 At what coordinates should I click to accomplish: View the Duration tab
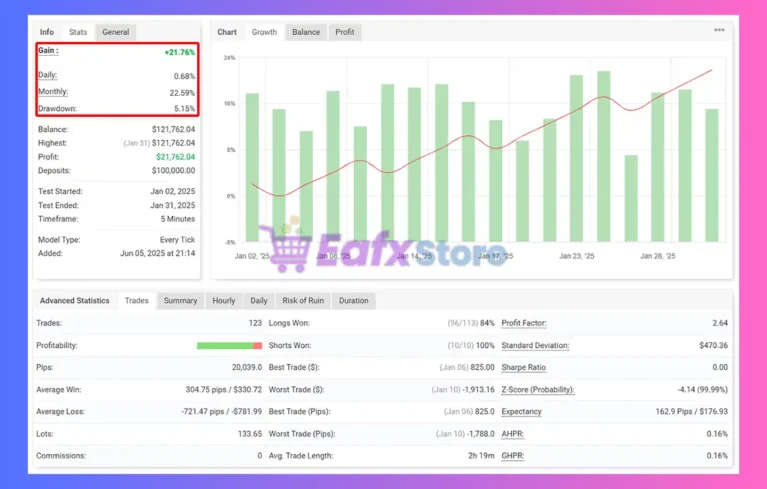click(x=353, y=300)
